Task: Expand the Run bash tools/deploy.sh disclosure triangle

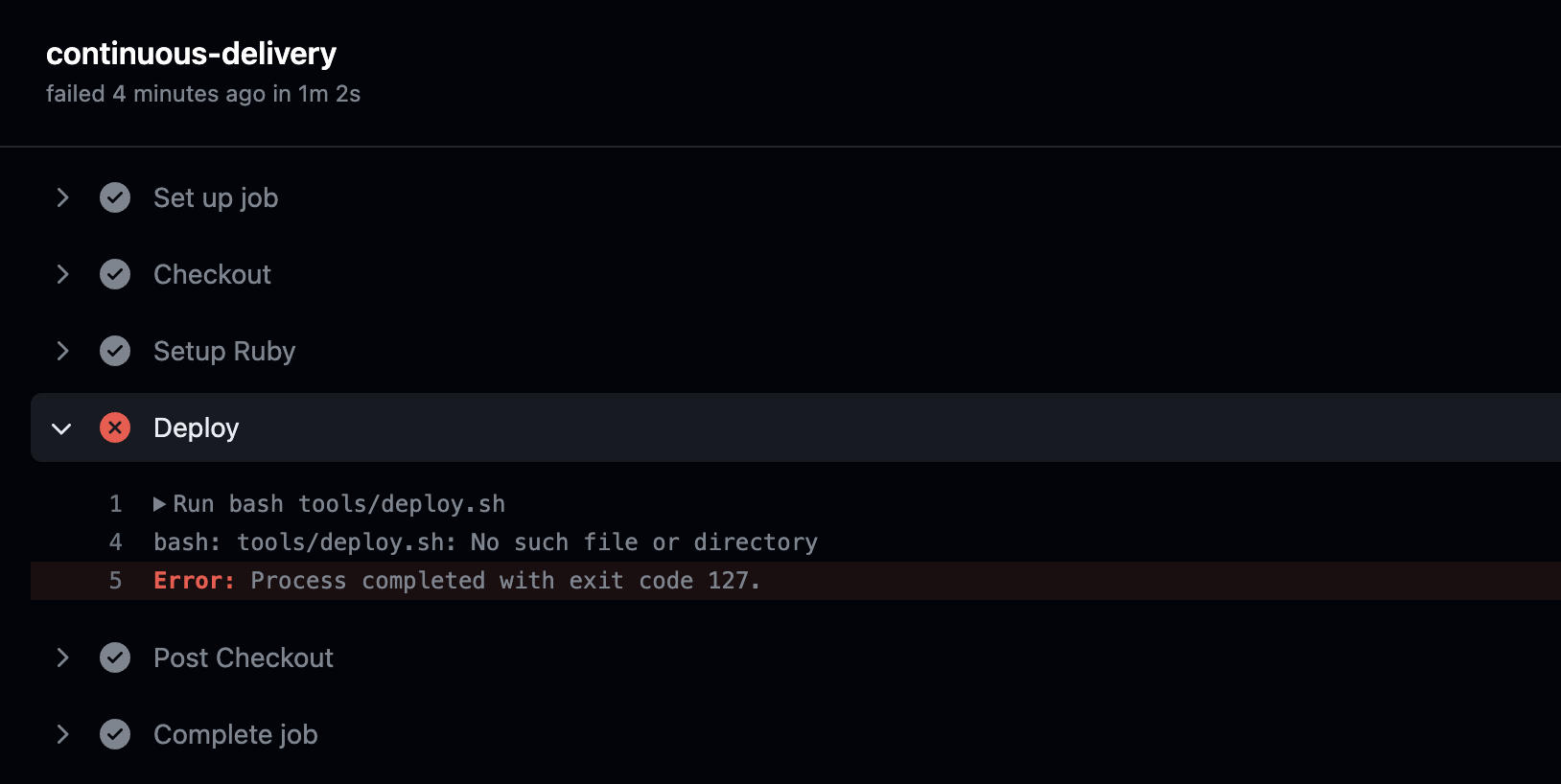Action: pyautogui.click(x=160, y=504)
